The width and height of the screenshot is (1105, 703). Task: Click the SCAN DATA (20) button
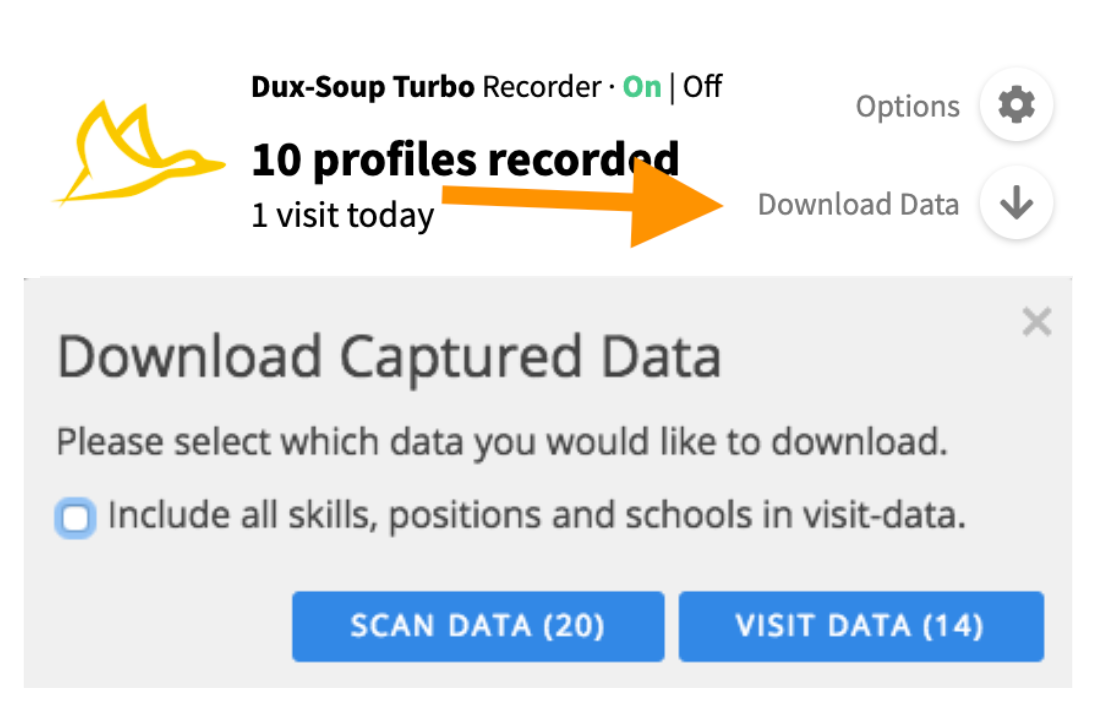point(477,626)
